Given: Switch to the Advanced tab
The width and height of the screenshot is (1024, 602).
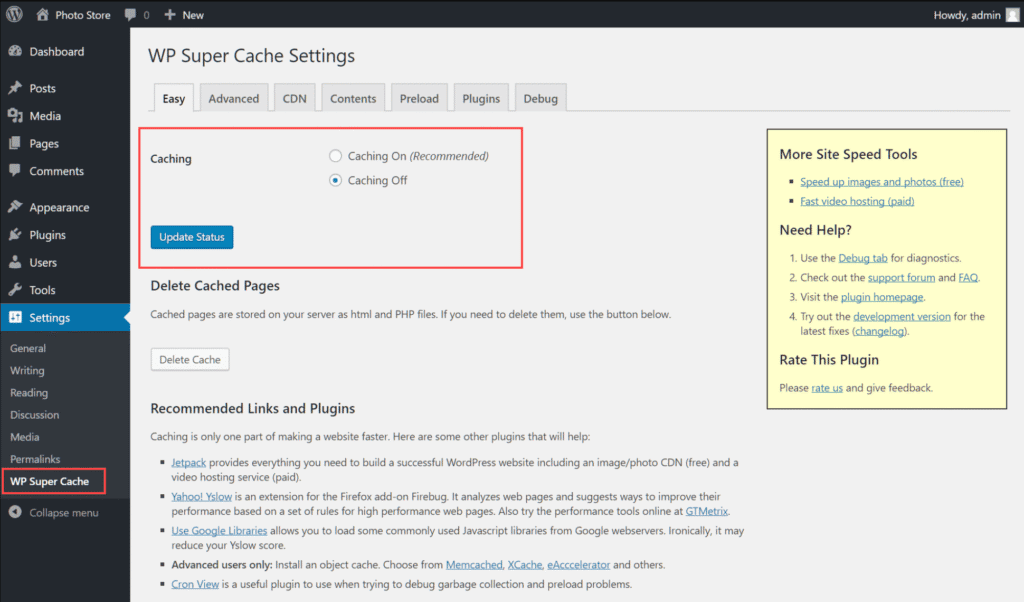Looking at the screenshot, I should tap(233, 98).
